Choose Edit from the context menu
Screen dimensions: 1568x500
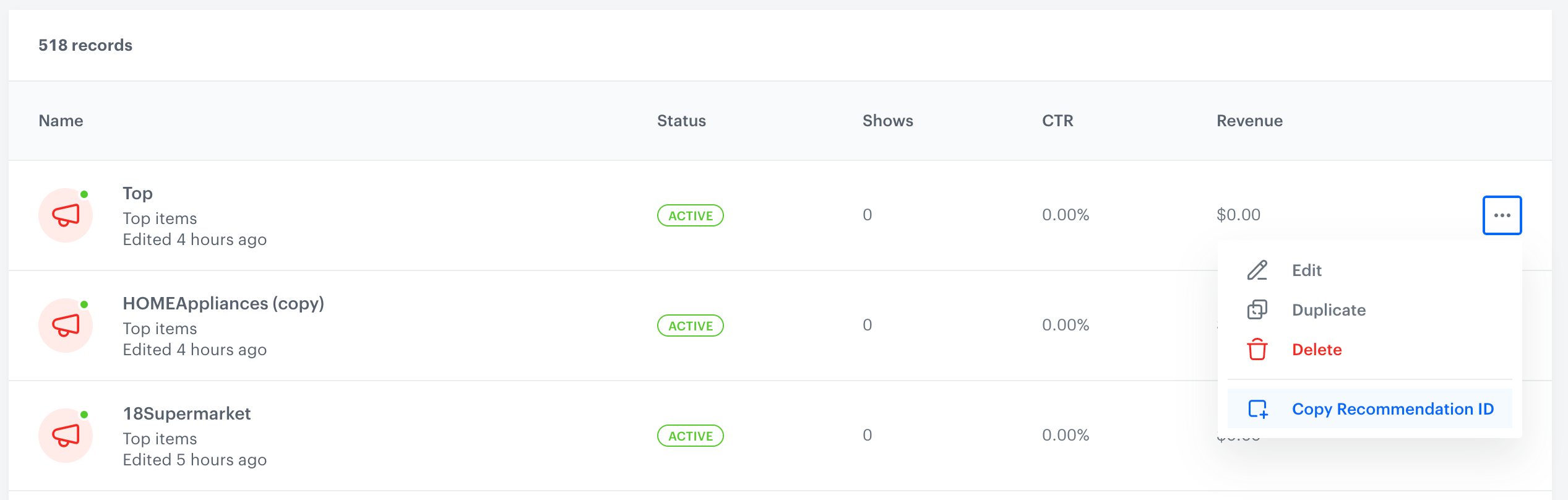[1306, 270]
